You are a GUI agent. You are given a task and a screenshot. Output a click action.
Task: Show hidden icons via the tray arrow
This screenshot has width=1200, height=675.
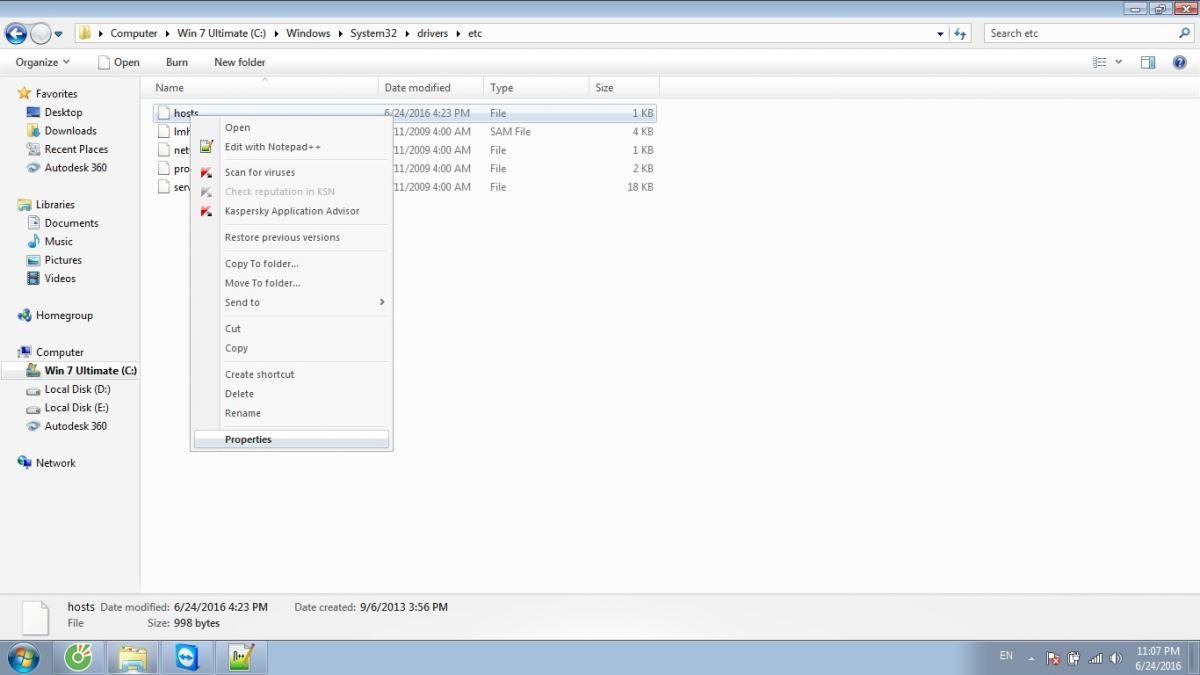tap(1032, 658)
